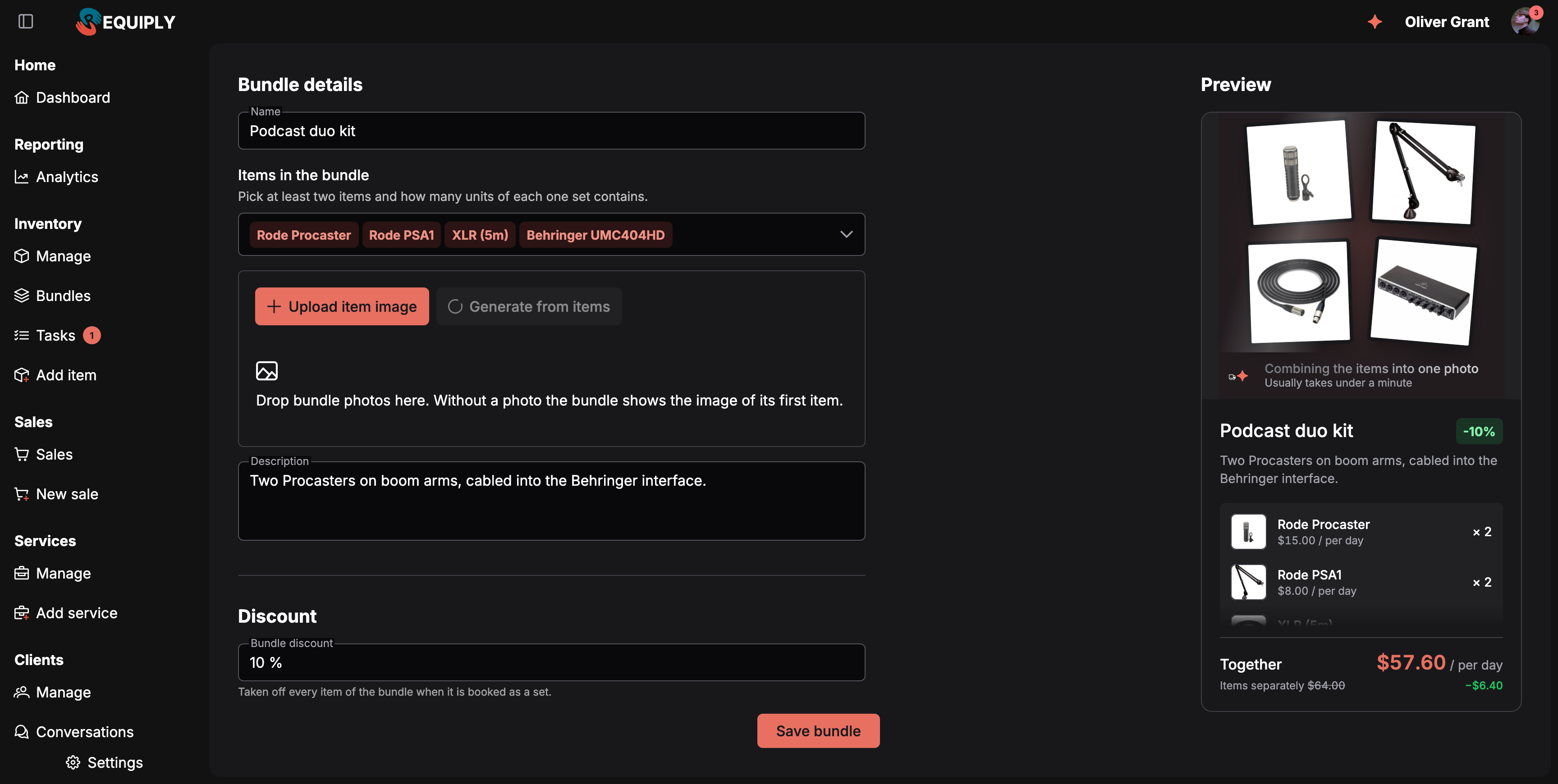
Task: Click the Equiply logo
Action: click(125, 22)
